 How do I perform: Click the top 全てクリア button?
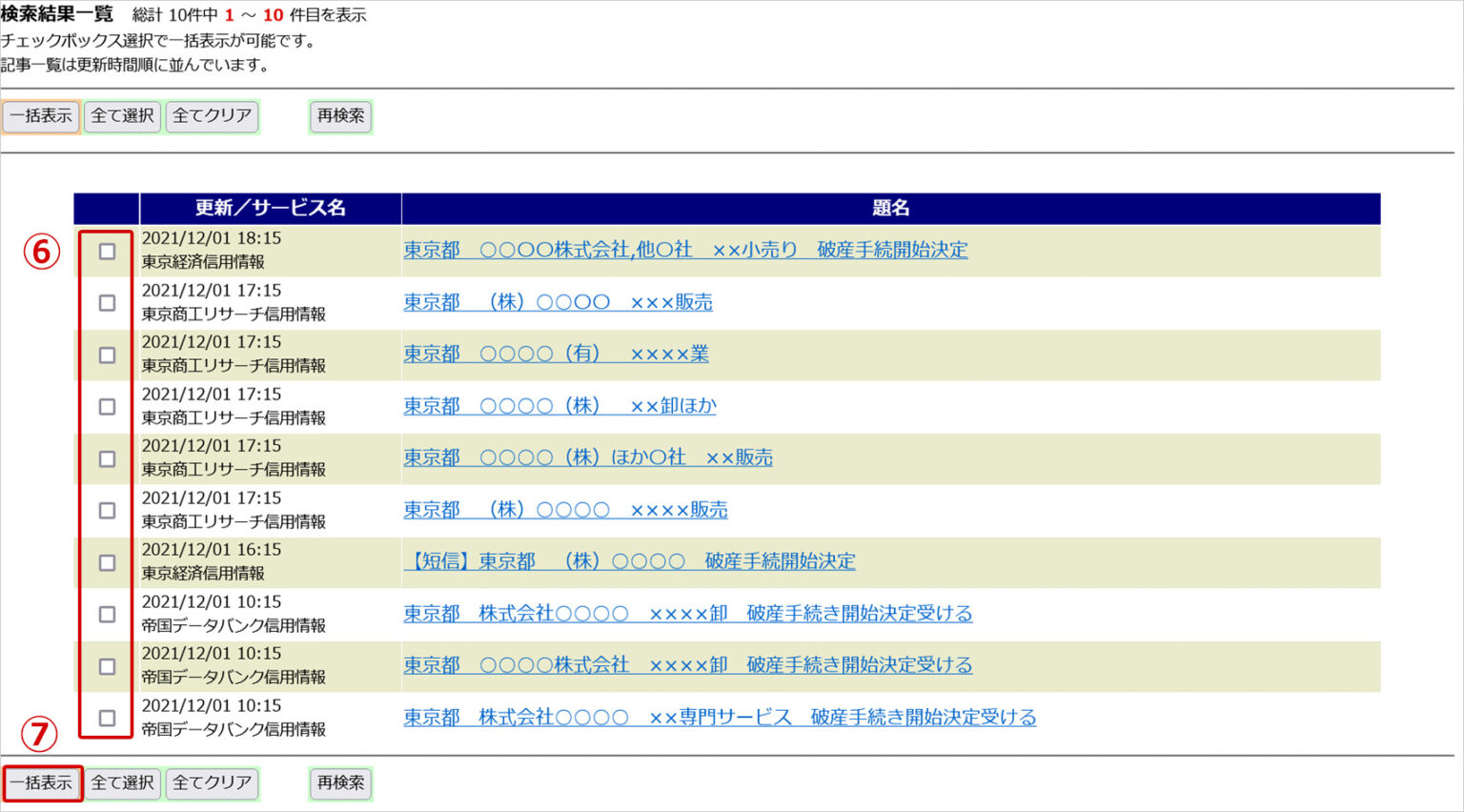point(212,116)
